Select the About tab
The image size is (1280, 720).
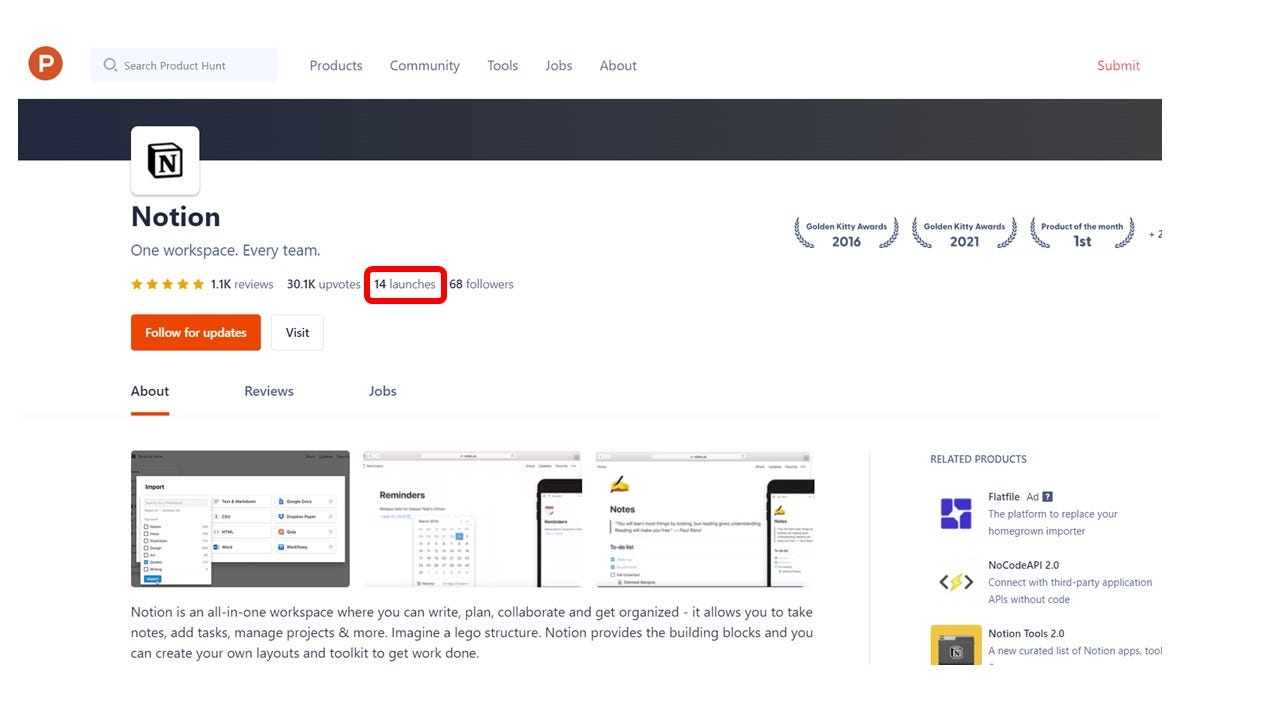pyautogui.click(x=150, y=391)
